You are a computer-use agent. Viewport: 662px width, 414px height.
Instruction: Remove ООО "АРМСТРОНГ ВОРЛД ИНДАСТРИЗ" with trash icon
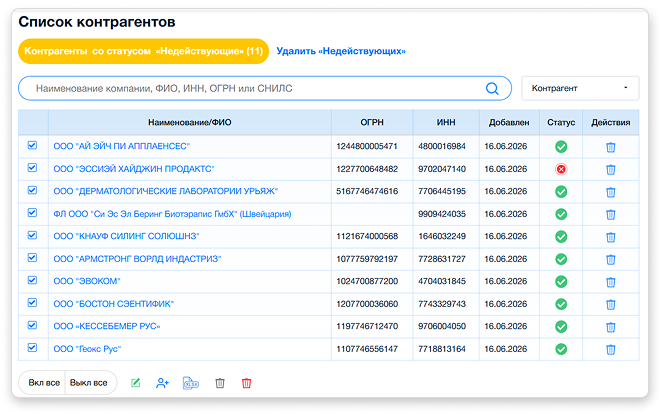click(x=610, y=260)
